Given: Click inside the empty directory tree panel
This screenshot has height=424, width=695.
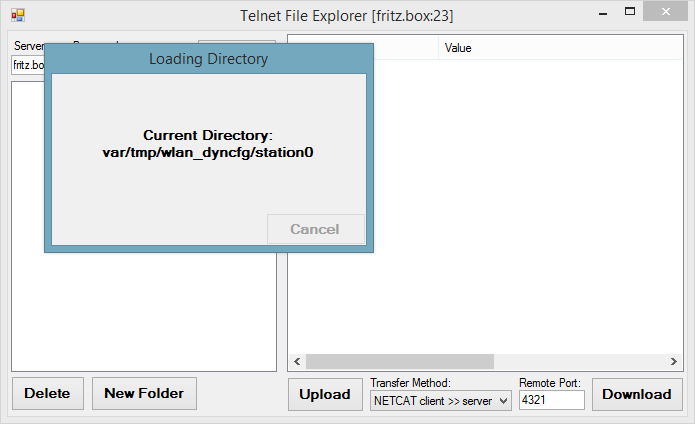Looking at the screenshot, I should coord(144,312).
